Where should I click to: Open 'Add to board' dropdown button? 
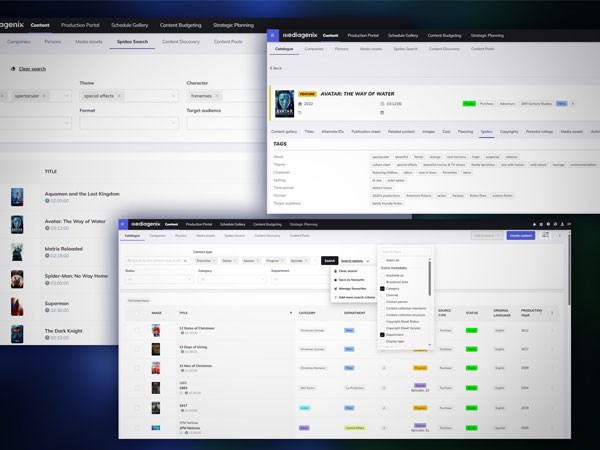click(x=487, y=235)
